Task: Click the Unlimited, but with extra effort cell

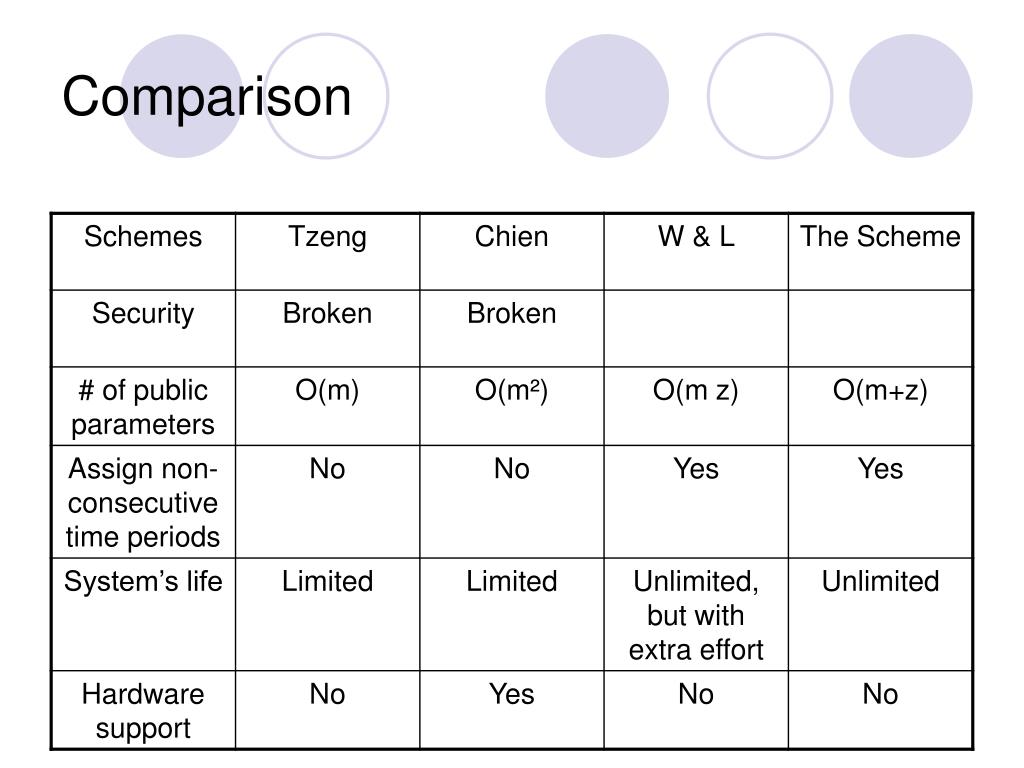Action: click(696, 616)
